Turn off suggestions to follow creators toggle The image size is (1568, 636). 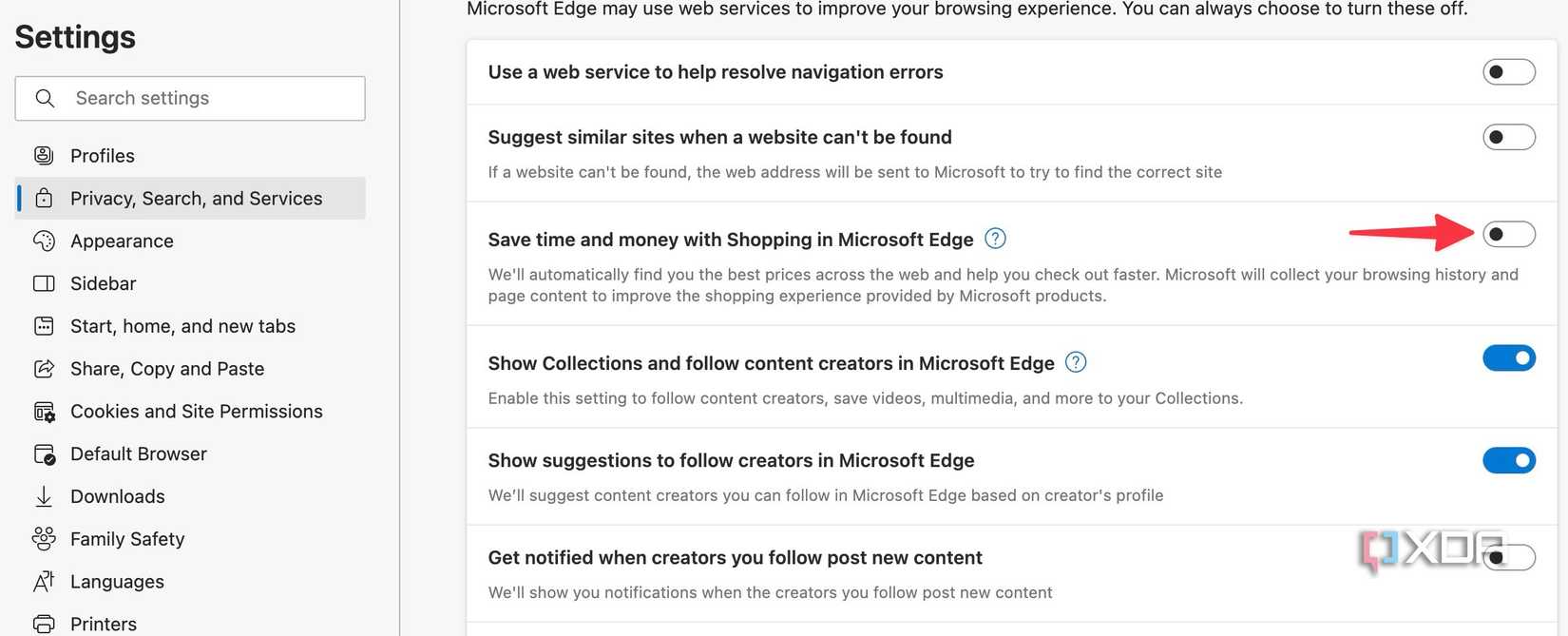[1508, 460]
